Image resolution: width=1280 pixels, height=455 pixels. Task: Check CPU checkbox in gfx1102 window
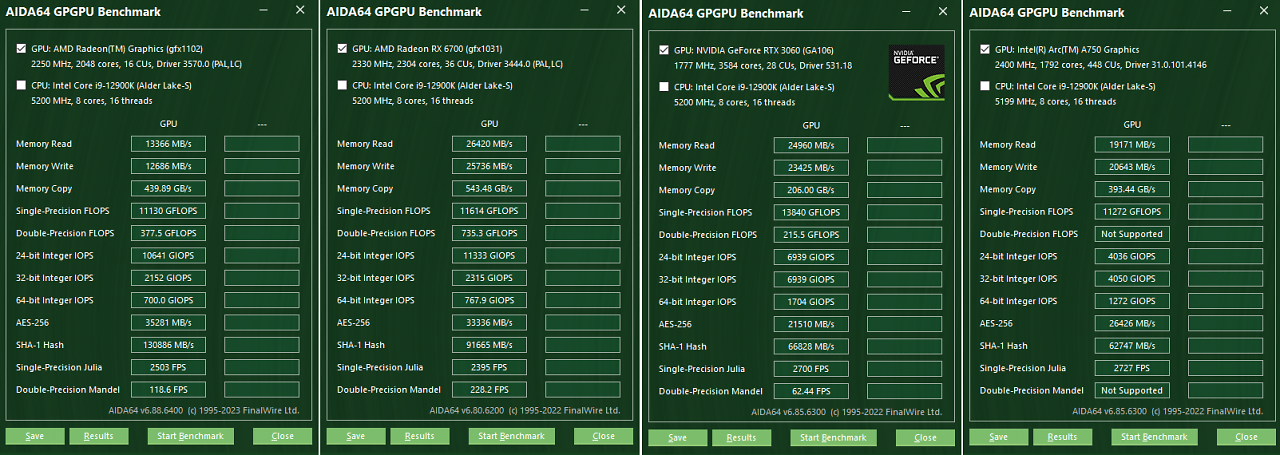click(22, 85)
